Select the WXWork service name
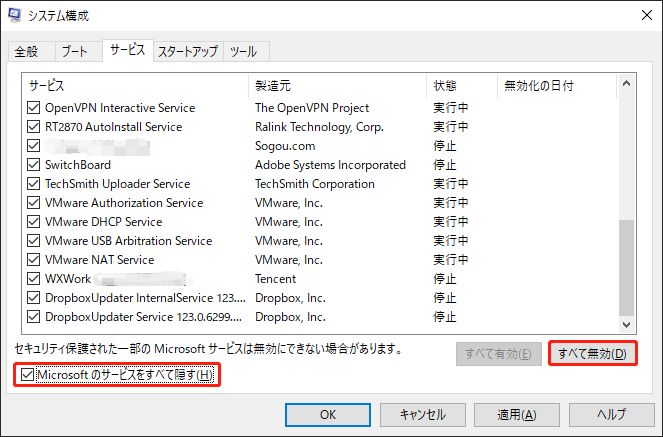Screen dimensions: 663x437 68,279
